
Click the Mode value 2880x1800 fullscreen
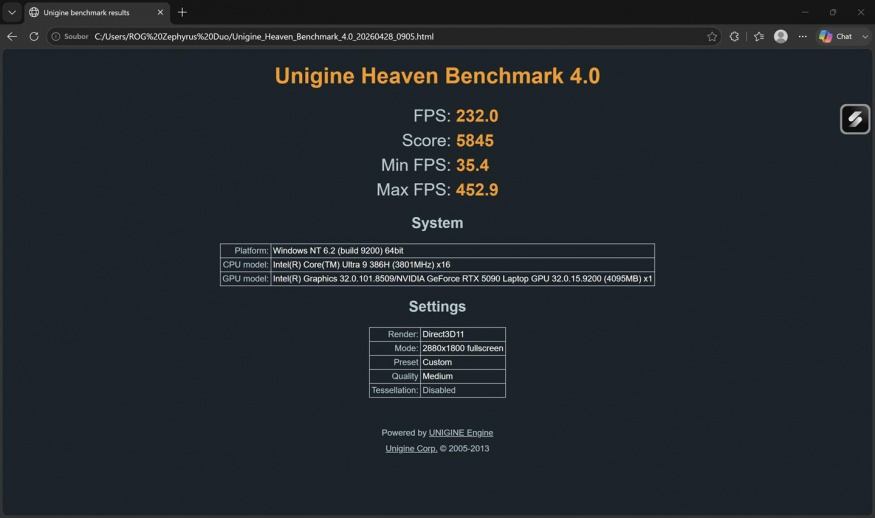(463, 348)
